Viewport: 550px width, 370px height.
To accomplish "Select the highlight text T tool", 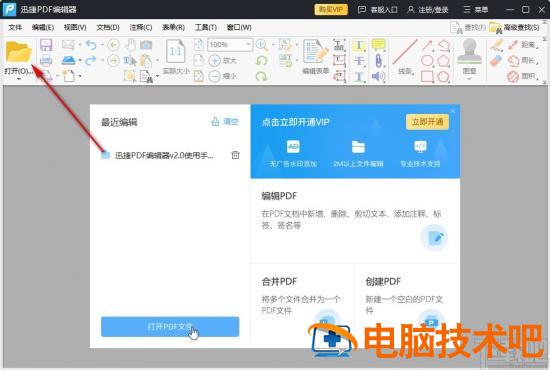I will pos(359,45).
